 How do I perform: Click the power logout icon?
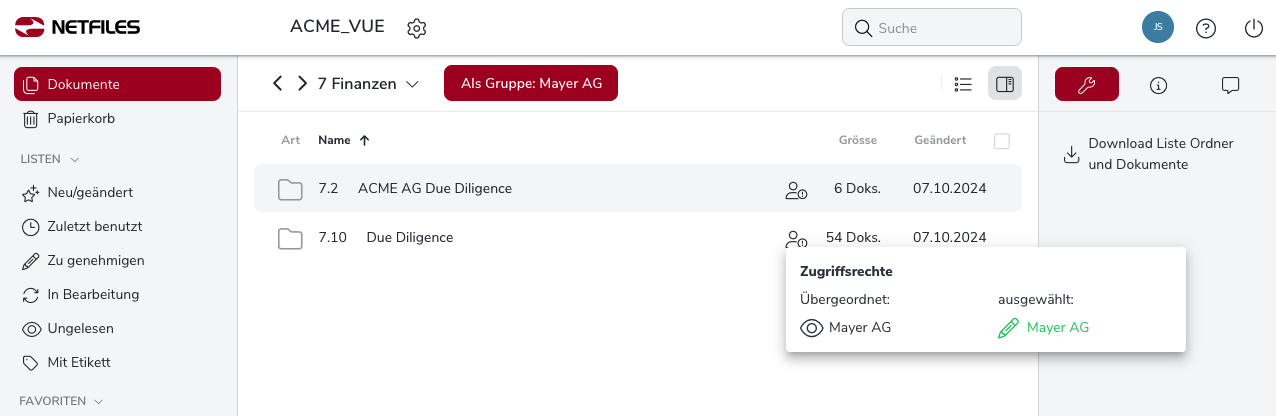(x=1254, y=28)
